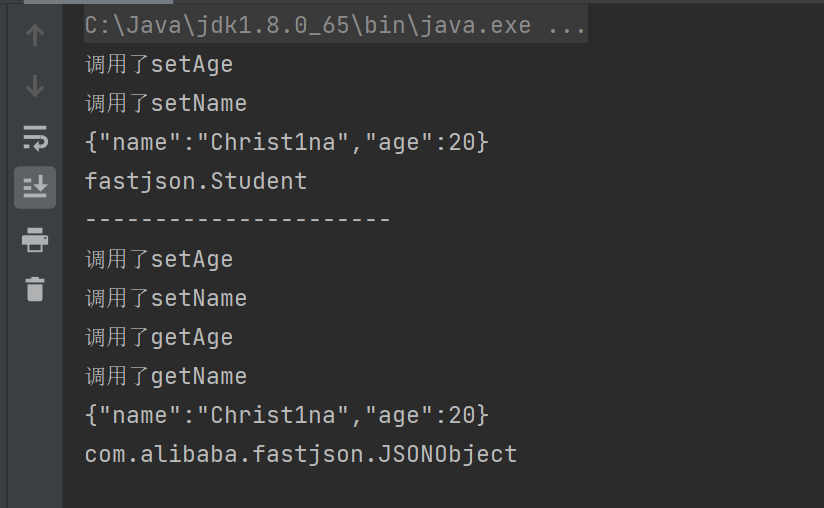Click the second JSON output line

tap(287, 415)
